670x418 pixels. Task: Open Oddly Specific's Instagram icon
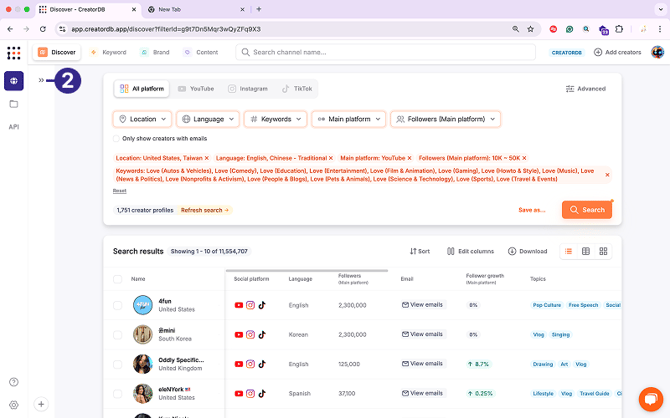coord(250,364)
